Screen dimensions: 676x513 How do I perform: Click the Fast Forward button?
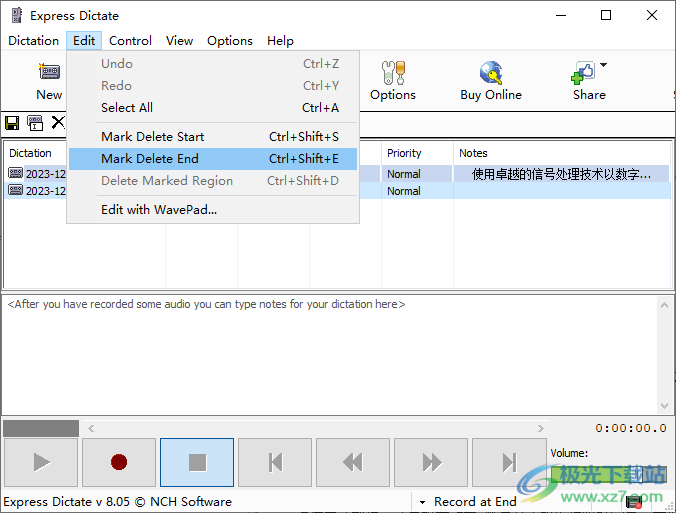(431, 462)
